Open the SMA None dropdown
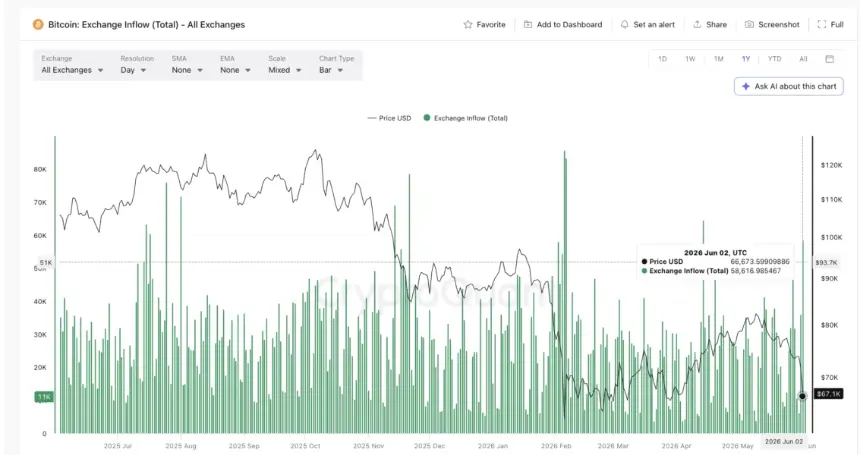 tap(187, 70)
